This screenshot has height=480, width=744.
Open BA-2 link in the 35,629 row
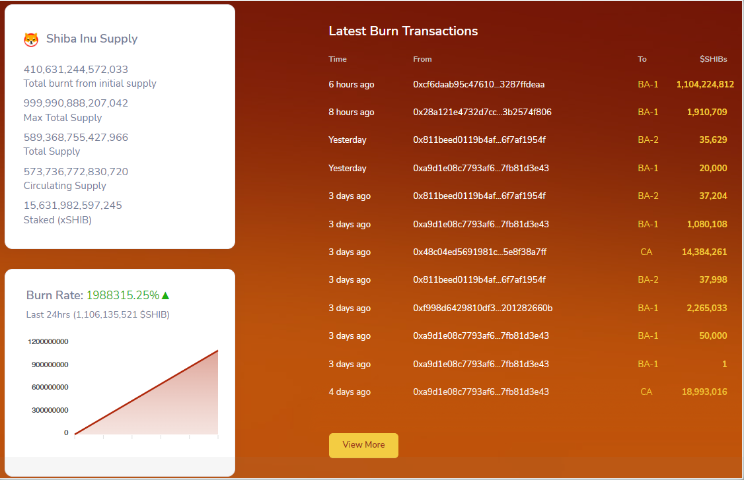(x=648, y=140)
